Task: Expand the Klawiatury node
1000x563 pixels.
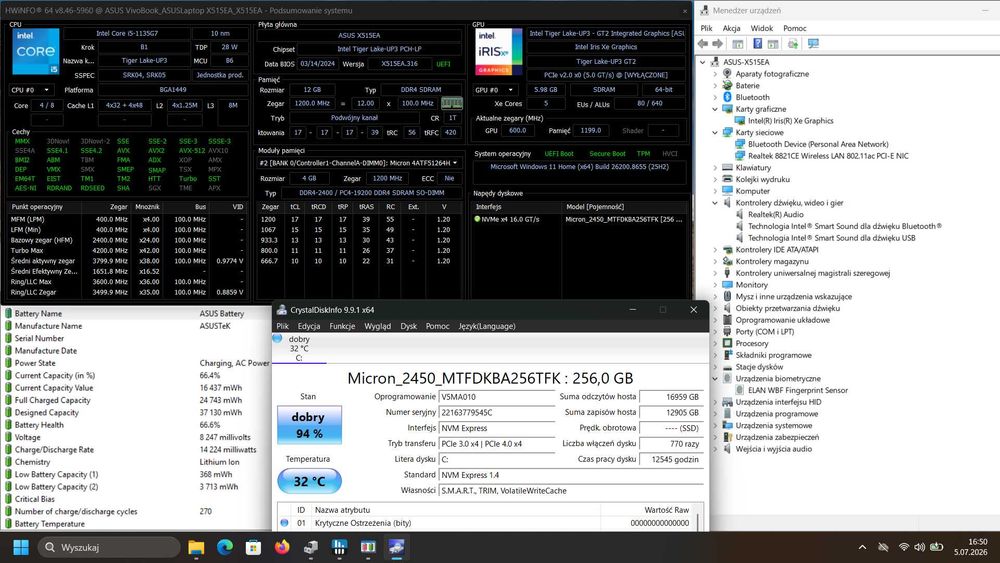Action: (x=715, y=168)
